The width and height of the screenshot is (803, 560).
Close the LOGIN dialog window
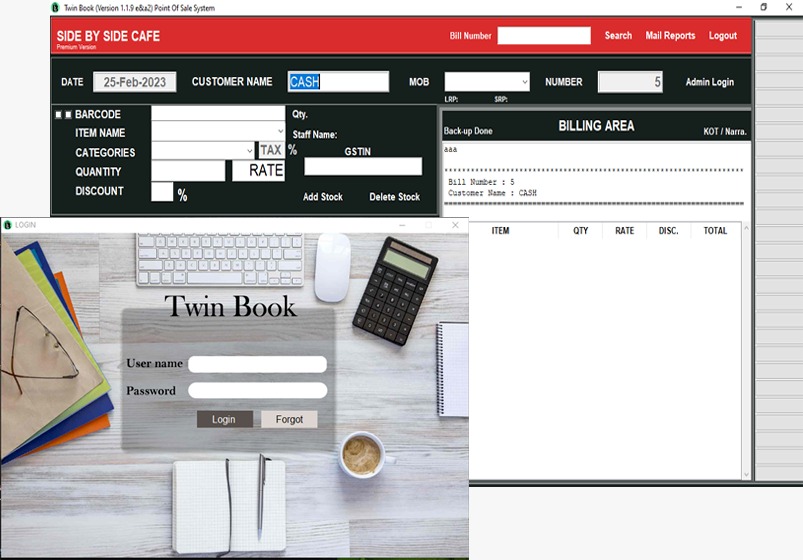456,225
